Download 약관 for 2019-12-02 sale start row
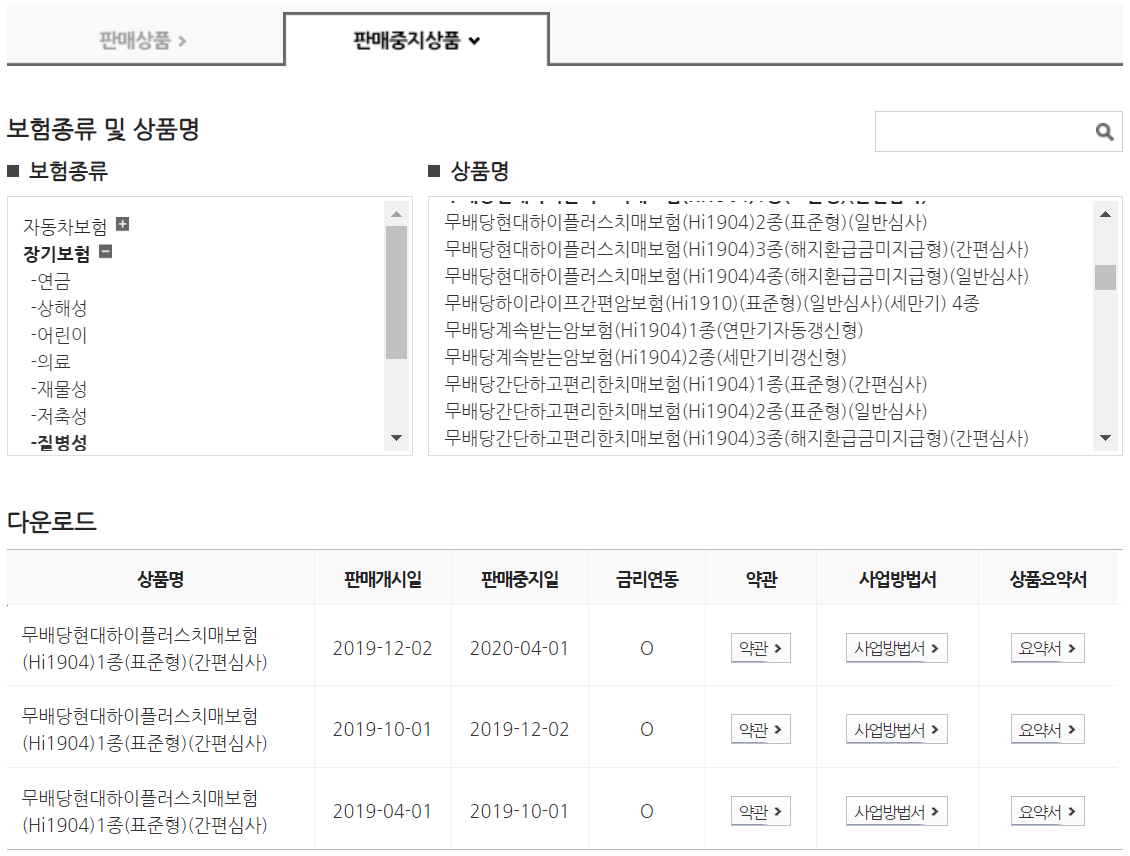Viewport: 1130px width, 856px height. click(x=760, y=648)
